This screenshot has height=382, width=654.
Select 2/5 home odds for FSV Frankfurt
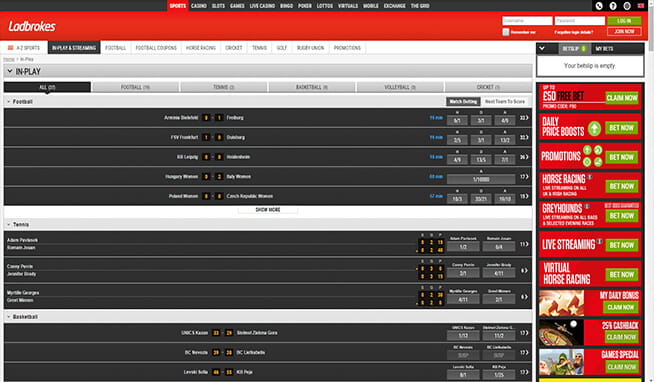[457, 140]
